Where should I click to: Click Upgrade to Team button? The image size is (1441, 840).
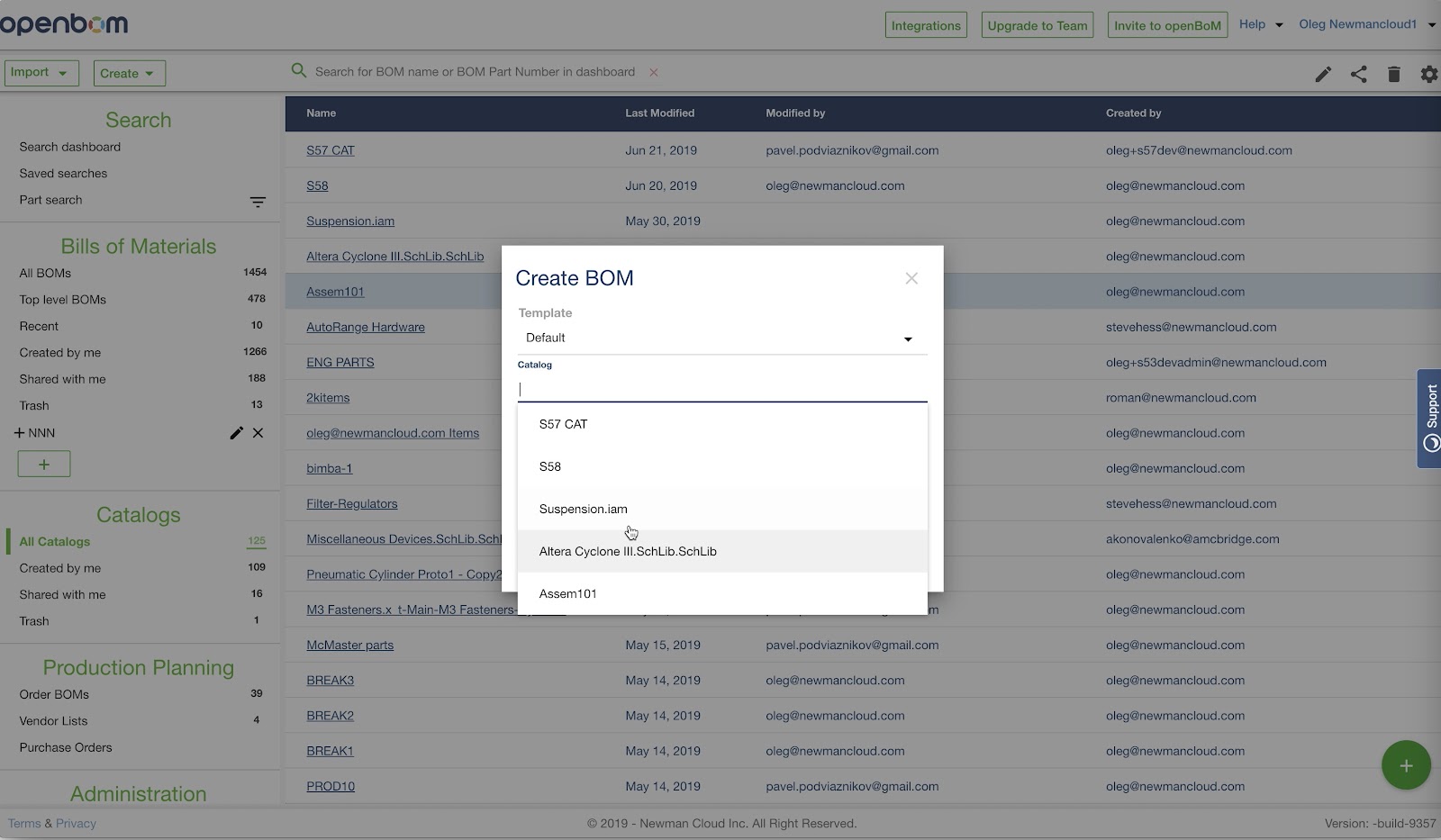coord(1038,25)
